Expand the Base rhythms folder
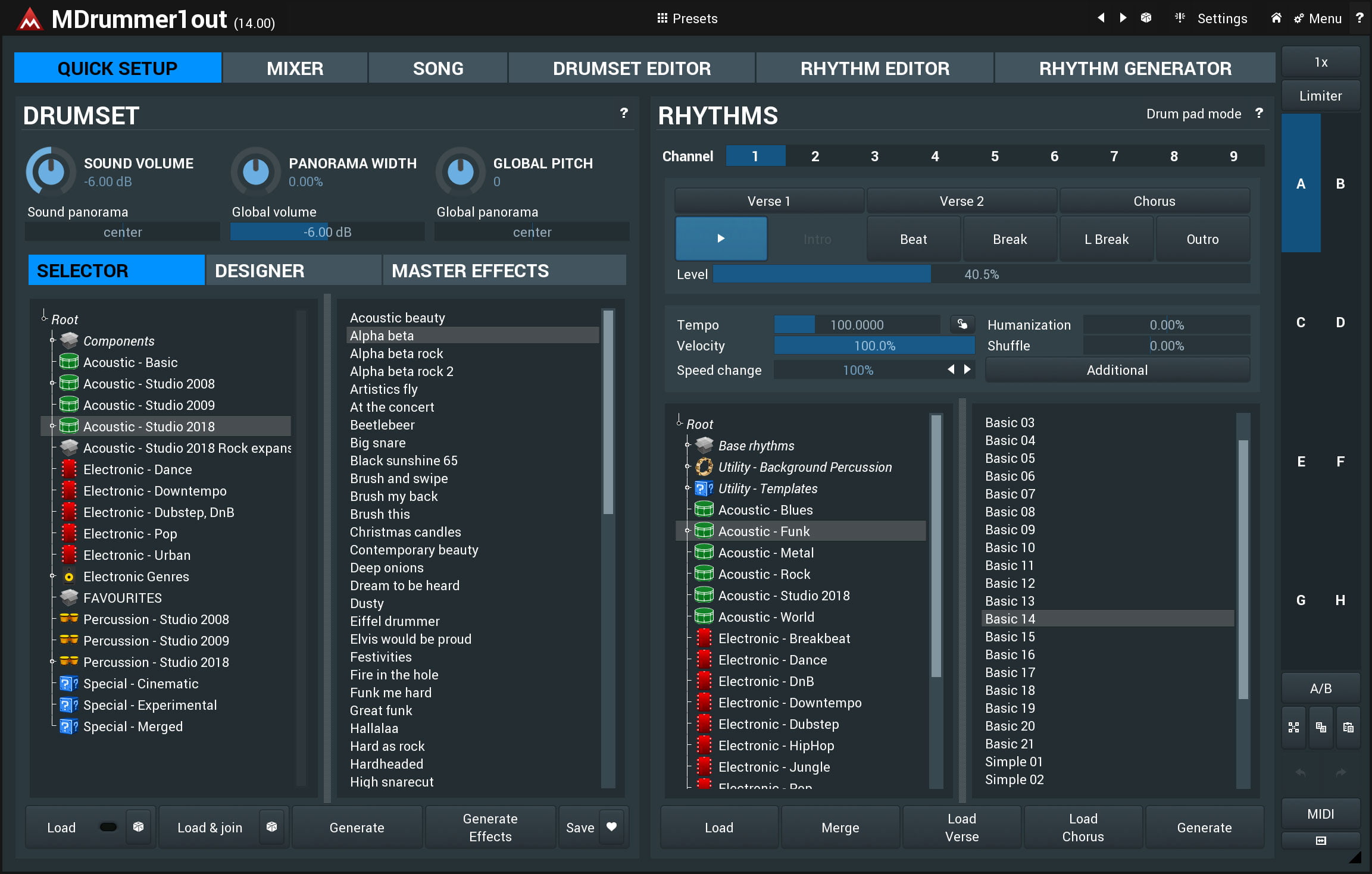This screenshot has width=1372, height=874. click(x=687, y=445)
